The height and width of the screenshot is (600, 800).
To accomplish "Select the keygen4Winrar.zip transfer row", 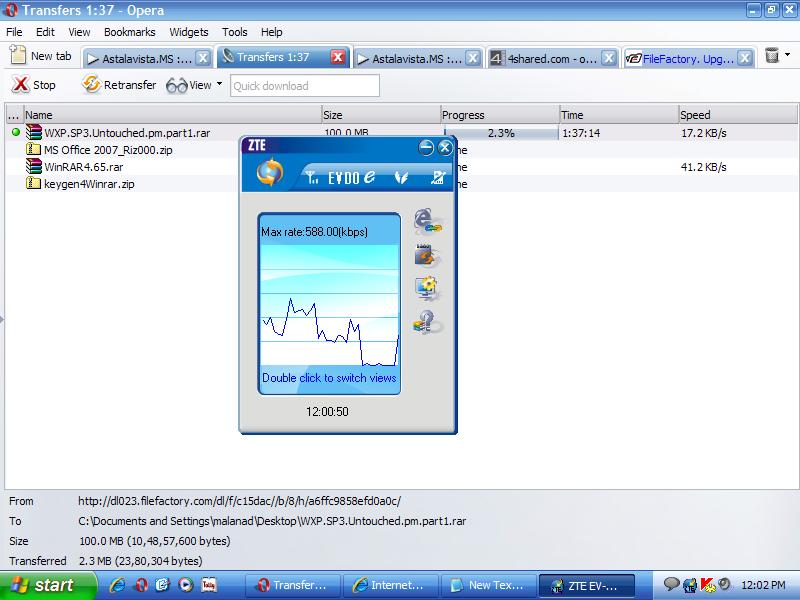I will 89,184.
